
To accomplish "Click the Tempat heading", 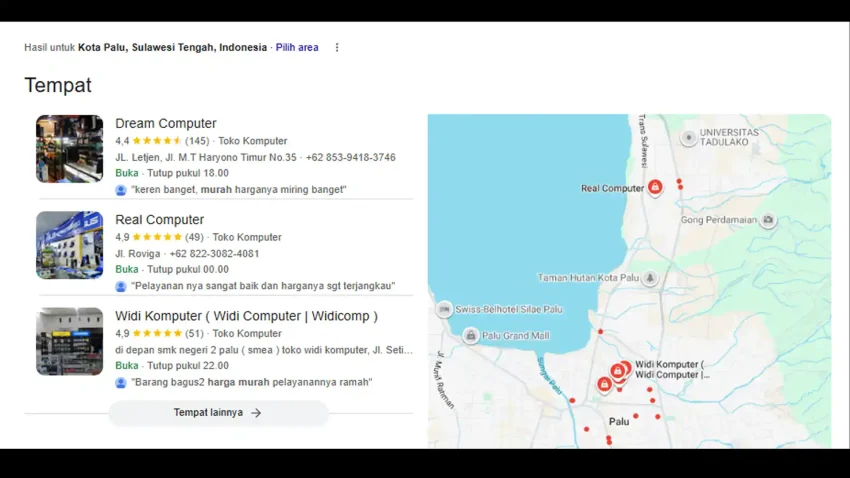I will (58, 85).
